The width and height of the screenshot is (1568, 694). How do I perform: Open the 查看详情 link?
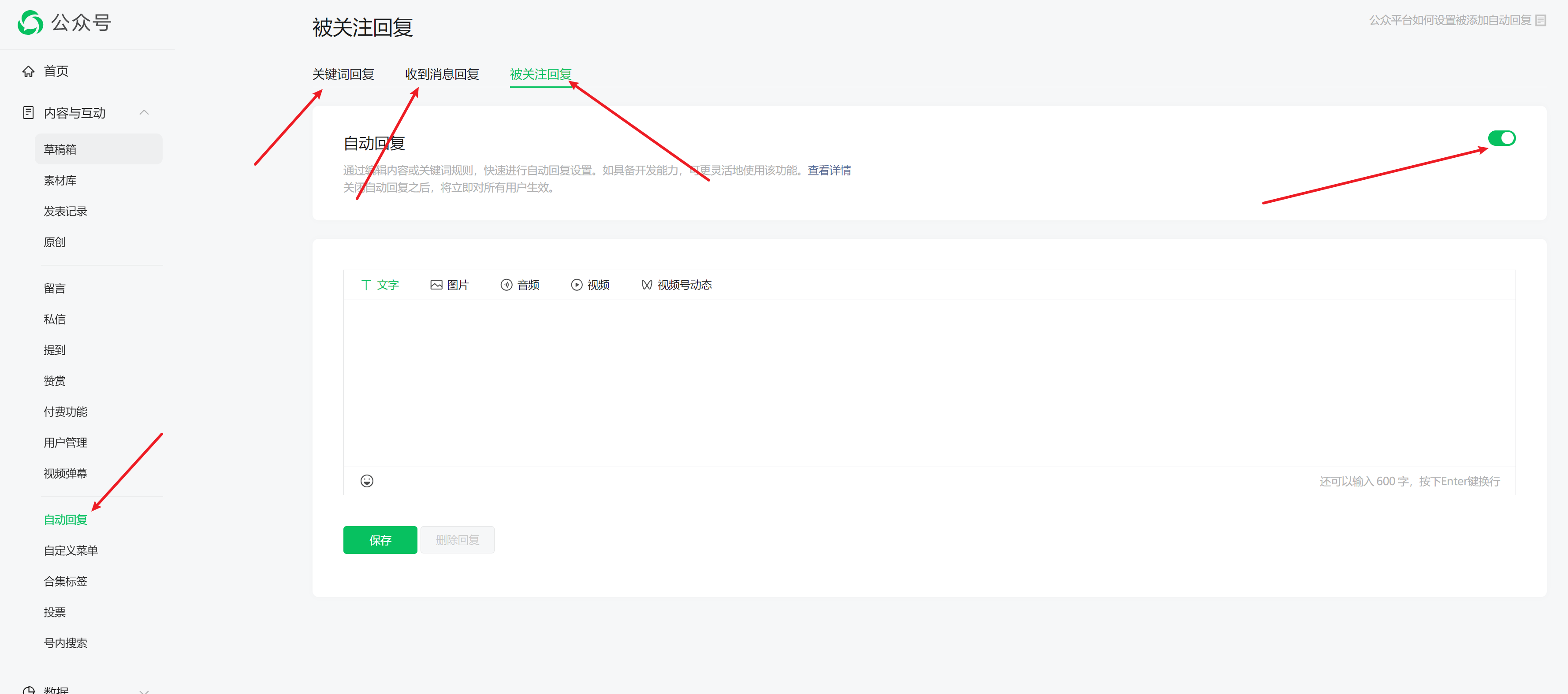[829, 171]
